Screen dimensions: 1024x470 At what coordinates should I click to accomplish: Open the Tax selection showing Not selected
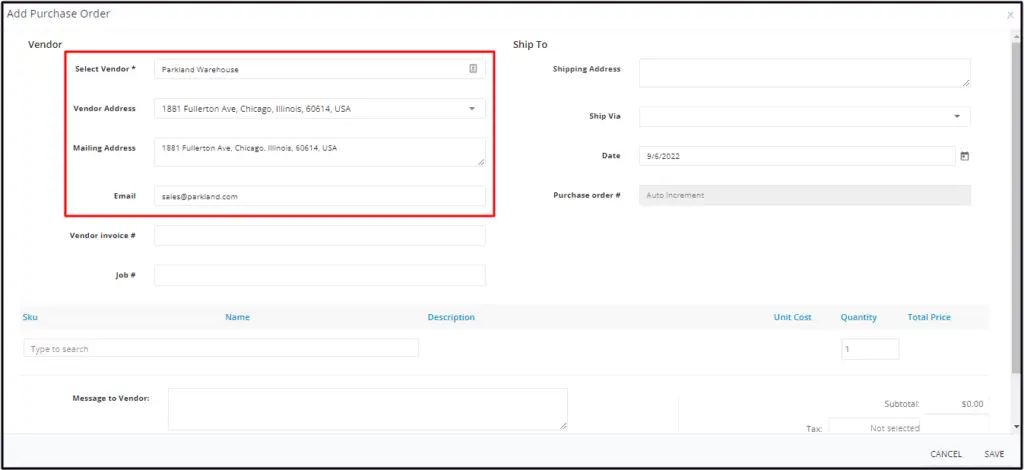pos(876,428)
